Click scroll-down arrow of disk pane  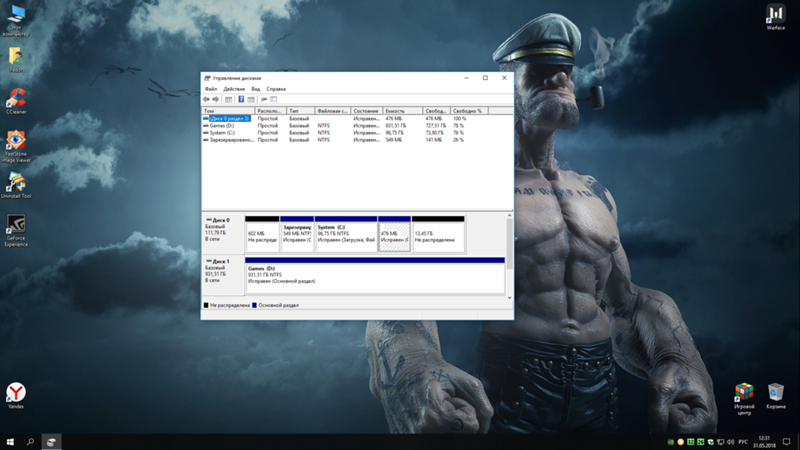point(509,297)
